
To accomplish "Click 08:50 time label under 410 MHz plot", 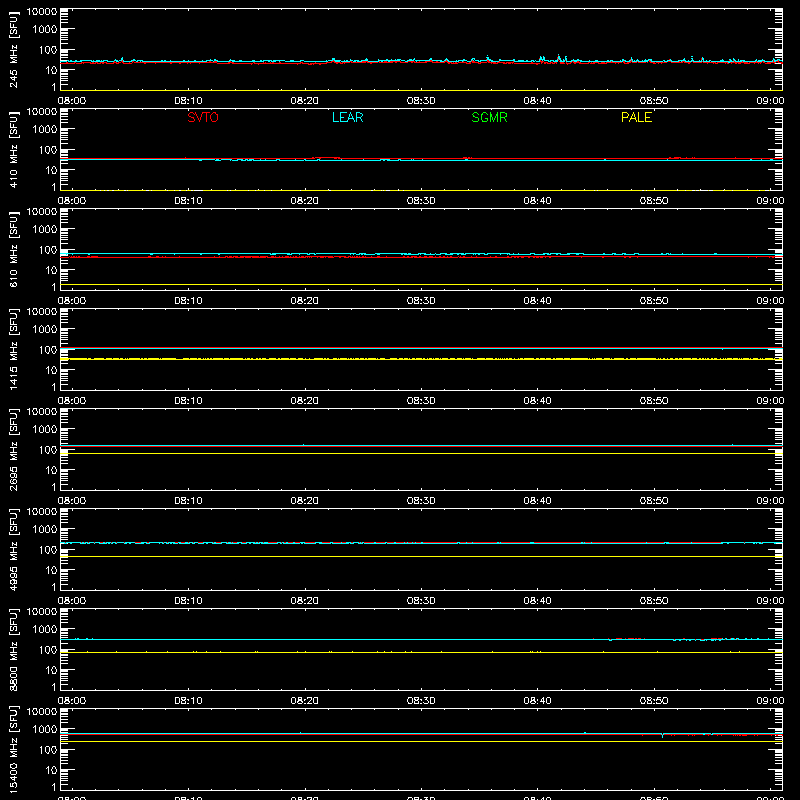I will 654,201.
